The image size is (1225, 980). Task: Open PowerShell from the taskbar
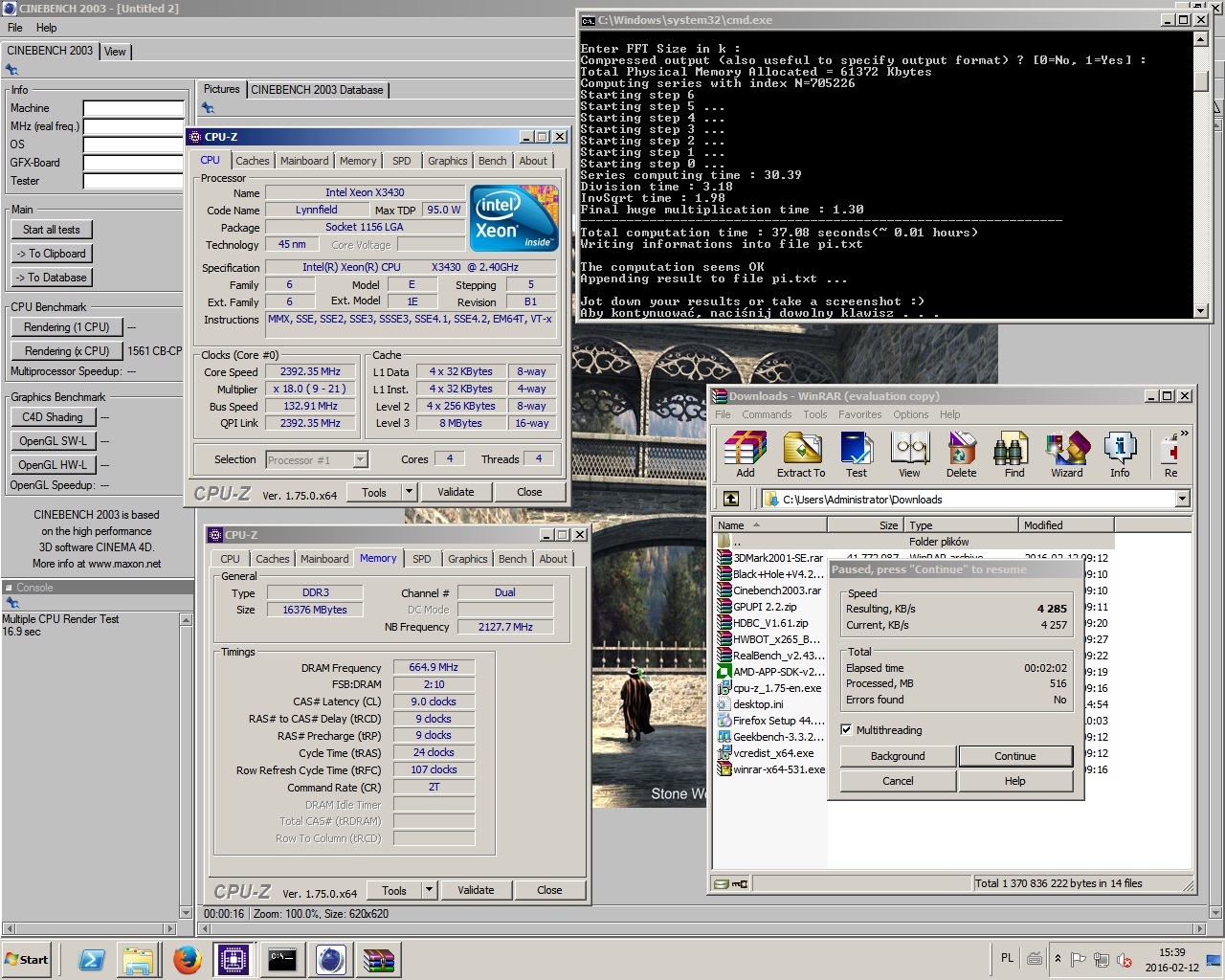point(92,959)
